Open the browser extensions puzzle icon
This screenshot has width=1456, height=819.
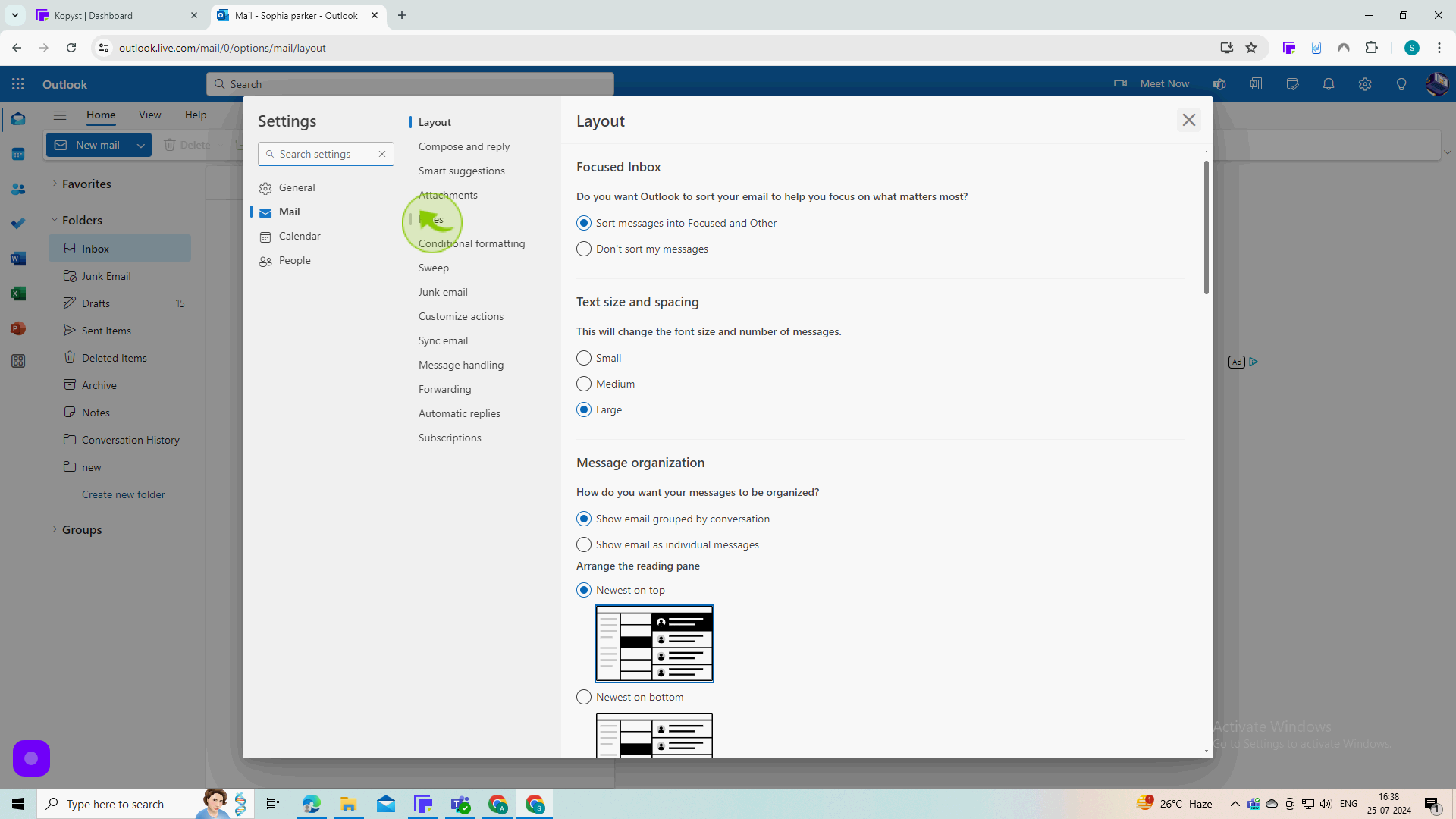tap(1371, 48)
